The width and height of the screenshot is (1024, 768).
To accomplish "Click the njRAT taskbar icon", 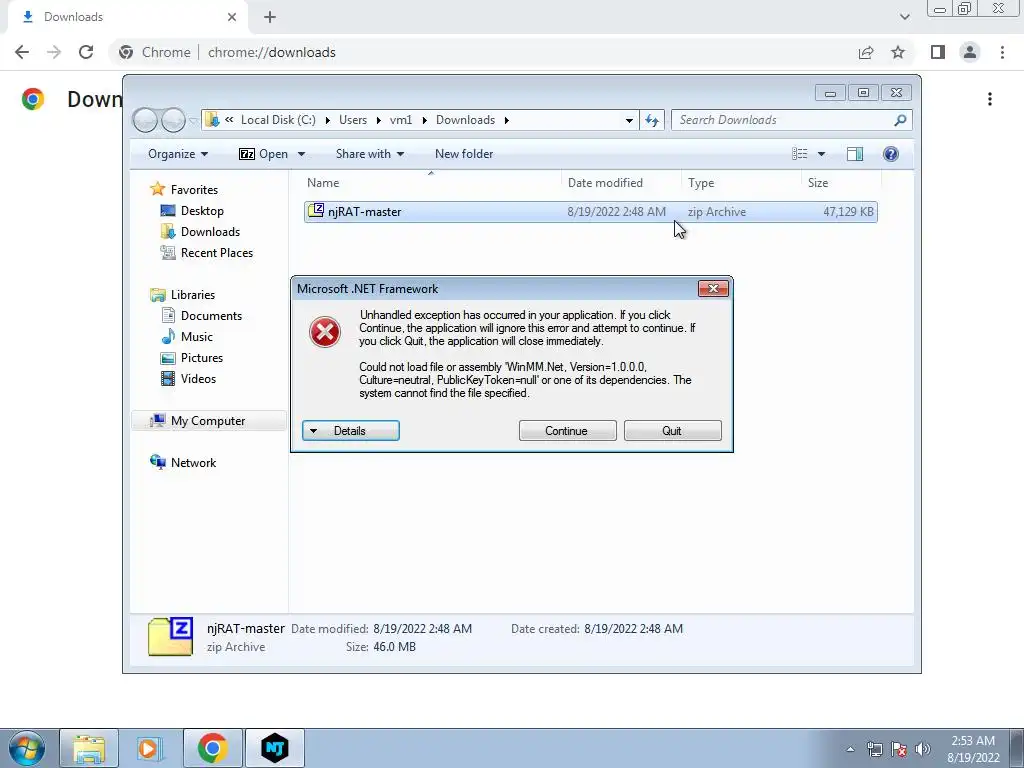I will coord(275,748).
